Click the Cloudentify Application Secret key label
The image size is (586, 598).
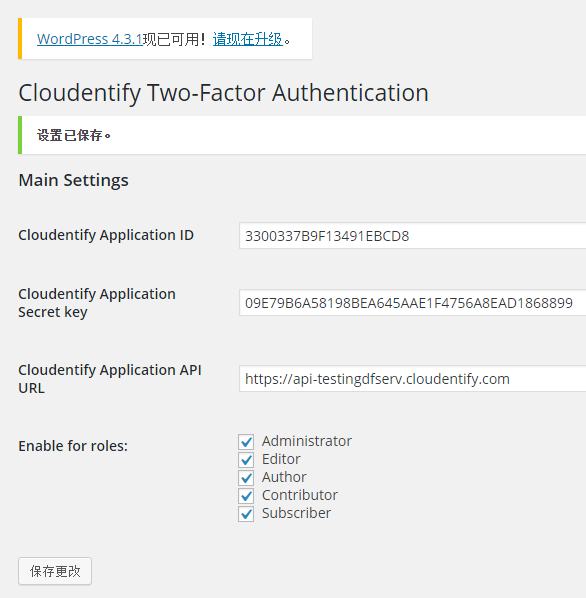97,303
